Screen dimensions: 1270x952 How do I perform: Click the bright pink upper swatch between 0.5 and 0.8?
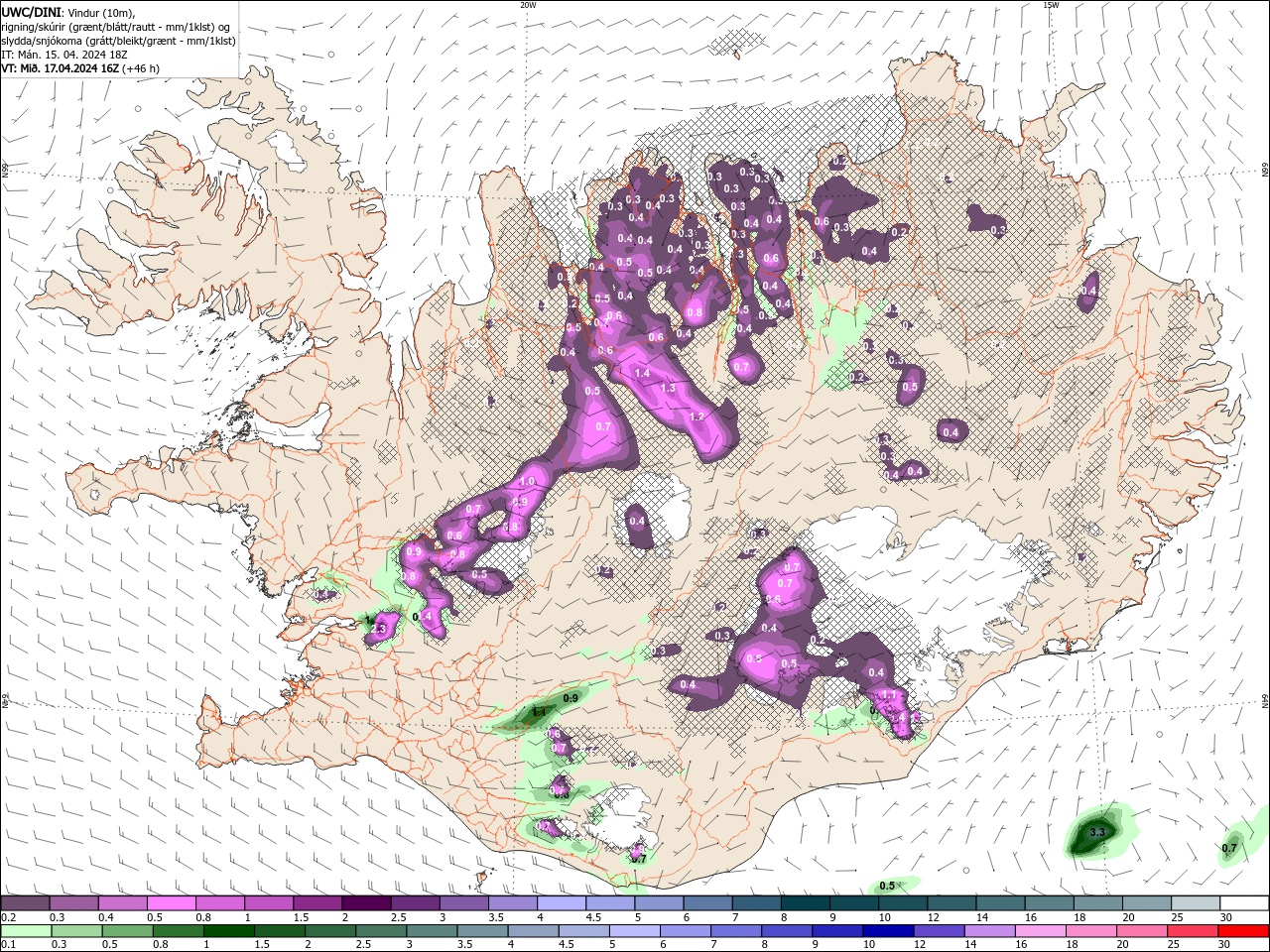[171, 903]
